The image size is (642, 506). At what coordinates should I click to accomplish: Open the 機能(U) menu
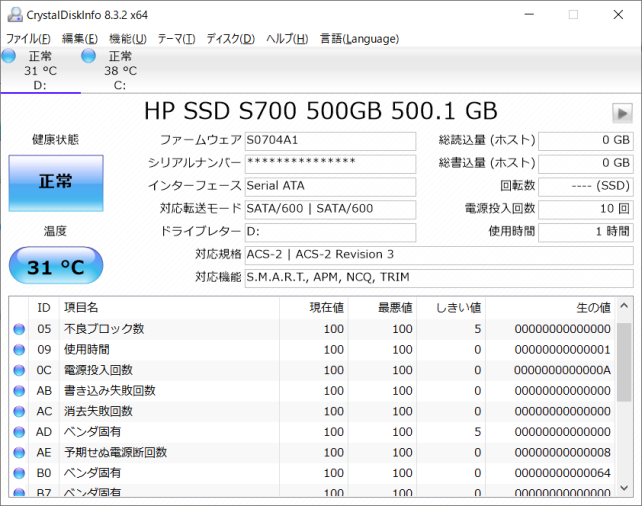127,39
